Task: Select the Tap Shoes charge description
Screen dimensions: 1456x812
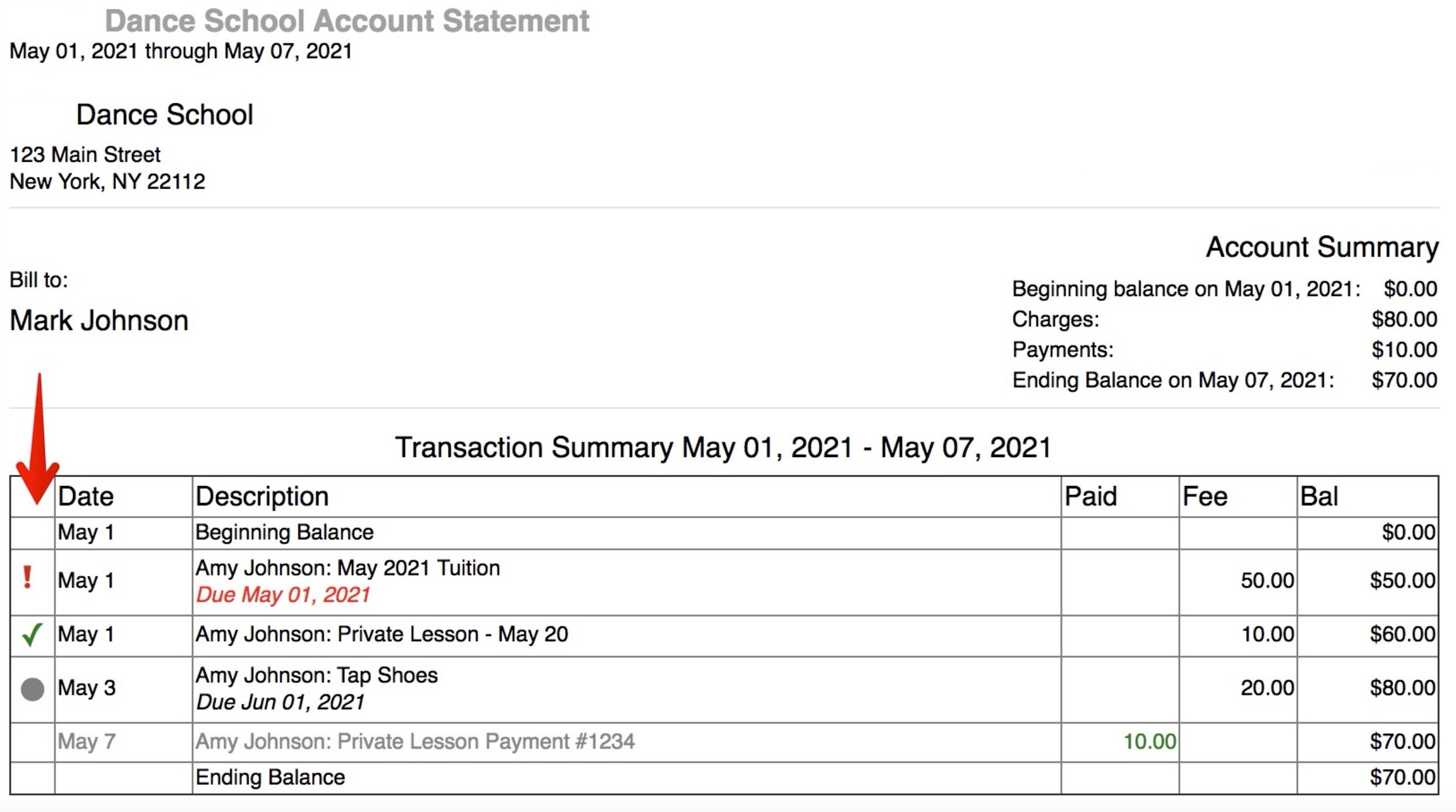Action: tap(317, 676)
